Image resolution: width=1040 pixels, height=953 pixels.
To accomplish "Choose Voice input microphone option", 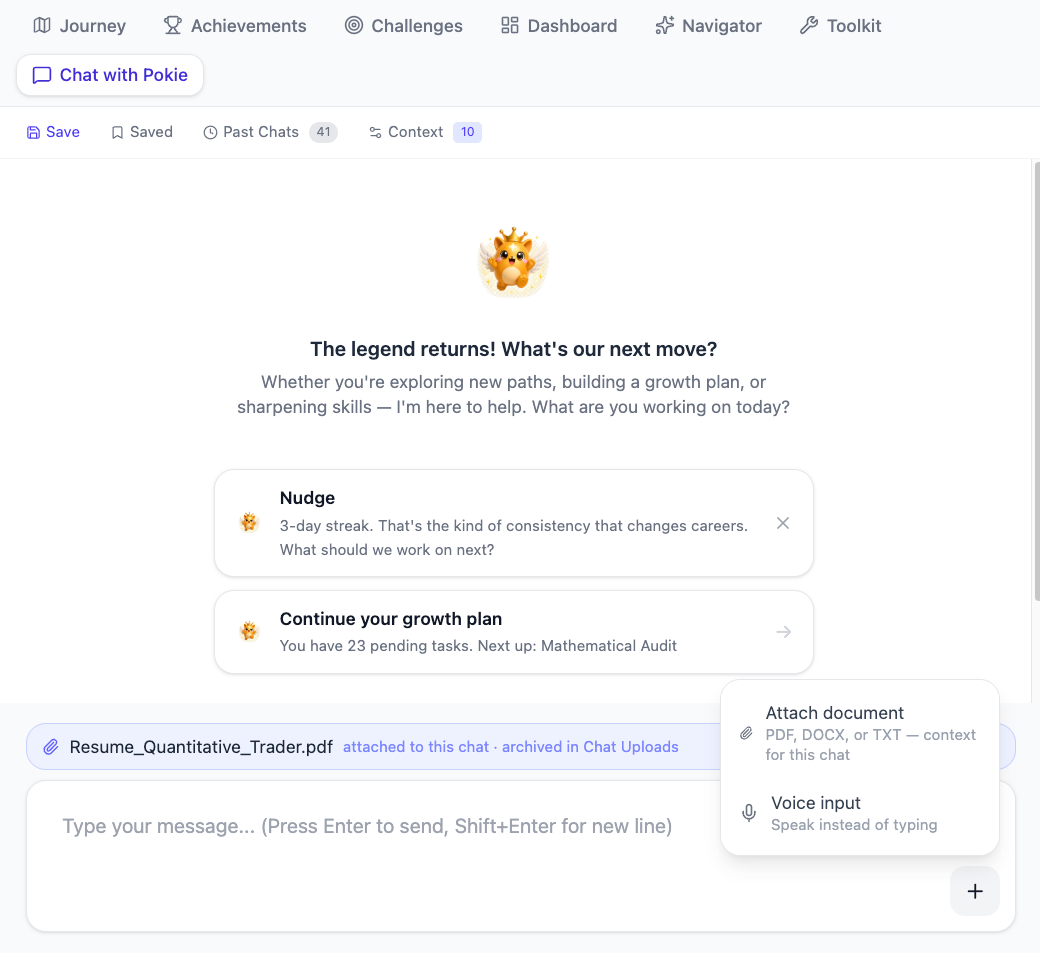I will [860, 813].
